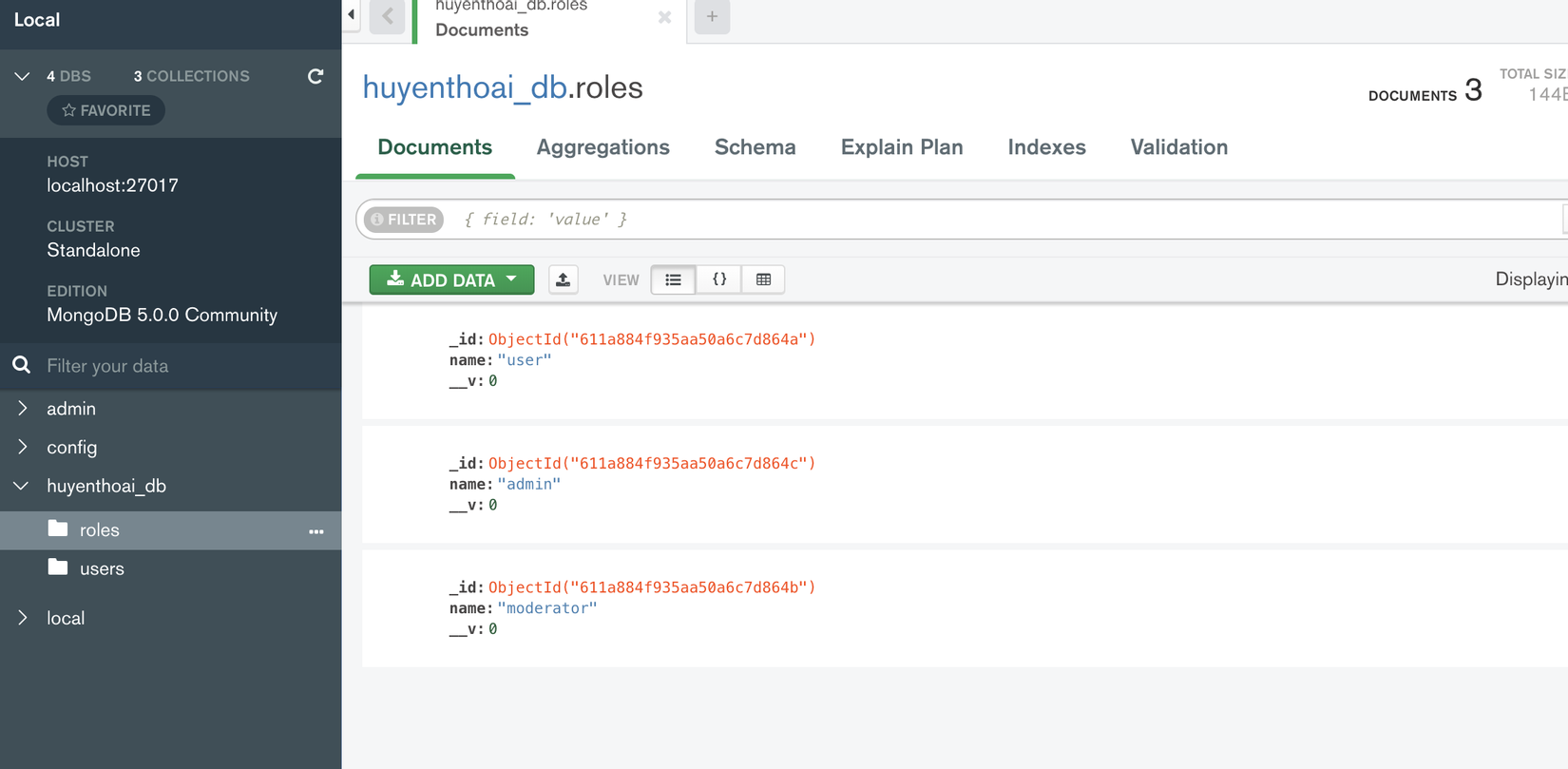Click the export collection icon
The image size is (1568, 769).
point(564,279)
